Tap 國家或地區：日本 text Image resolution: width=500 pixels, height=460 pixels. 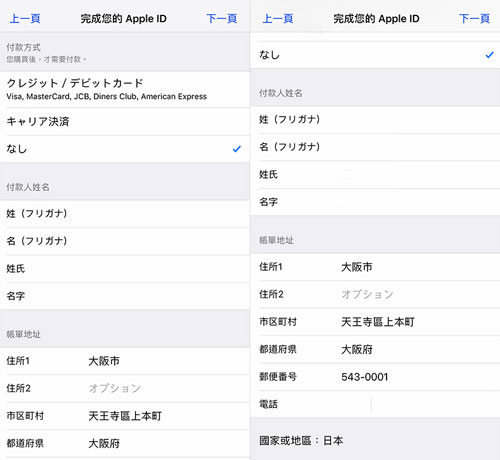pyautogui.click(x=301, y=441)
